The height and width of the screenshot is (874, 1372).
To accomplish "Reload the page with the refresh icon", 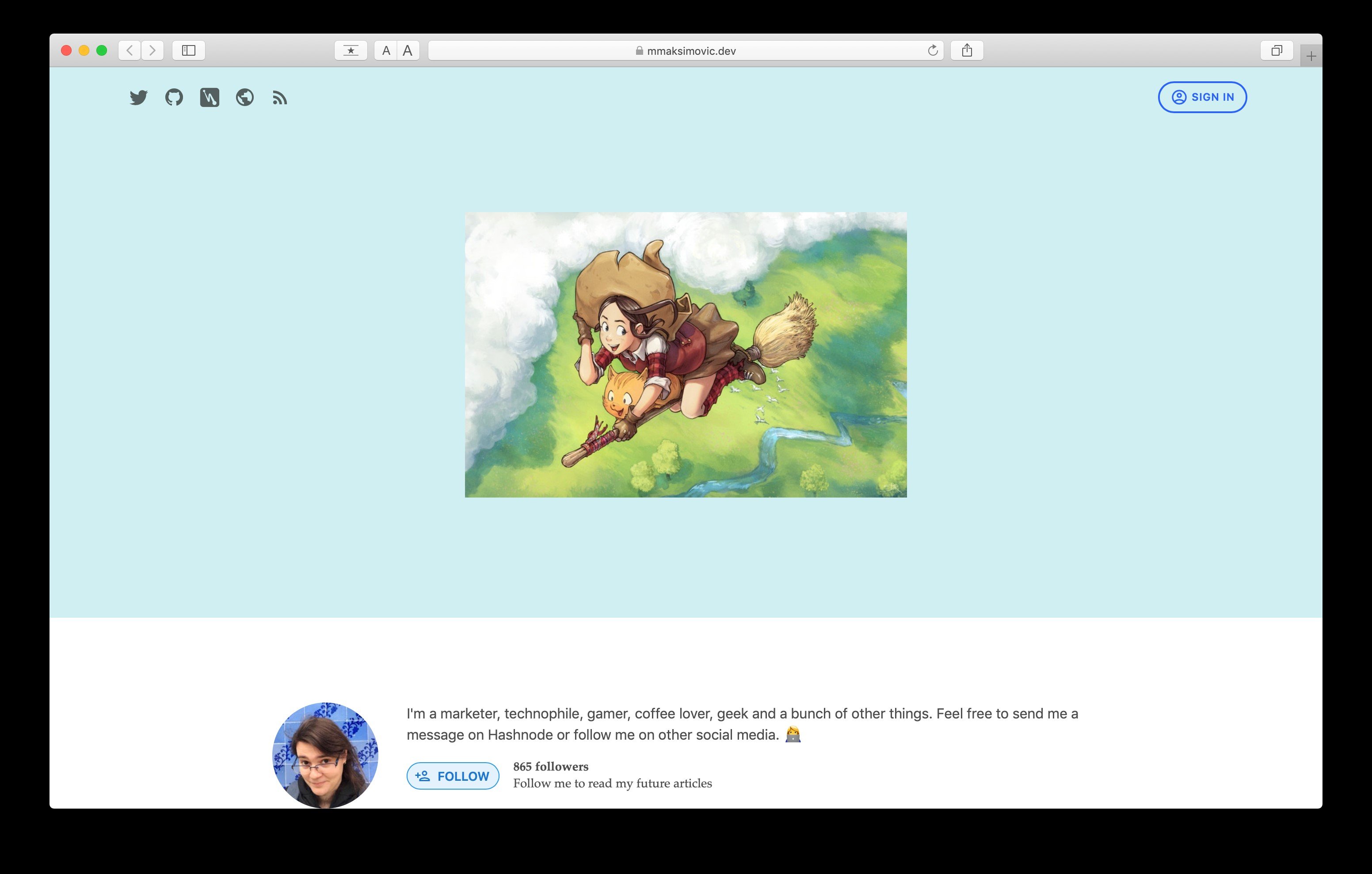I will click(x=933, y=50).
